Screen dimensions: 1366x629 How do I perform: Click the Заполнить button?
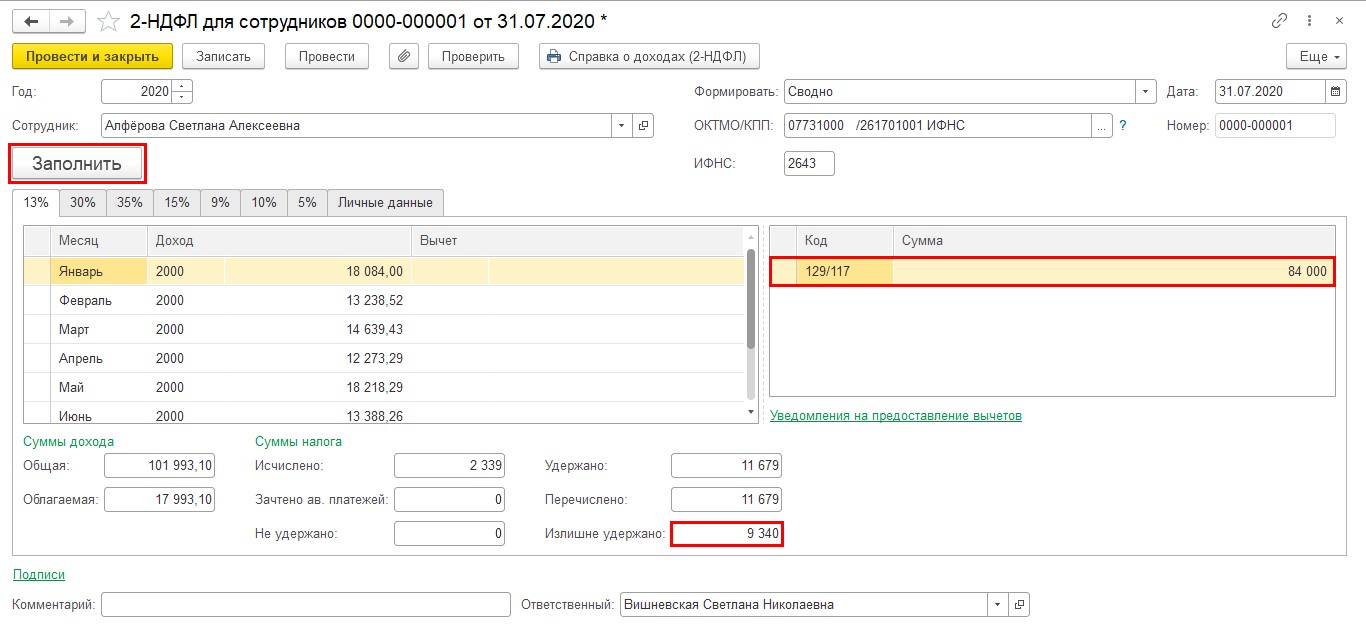pos(77,164)
